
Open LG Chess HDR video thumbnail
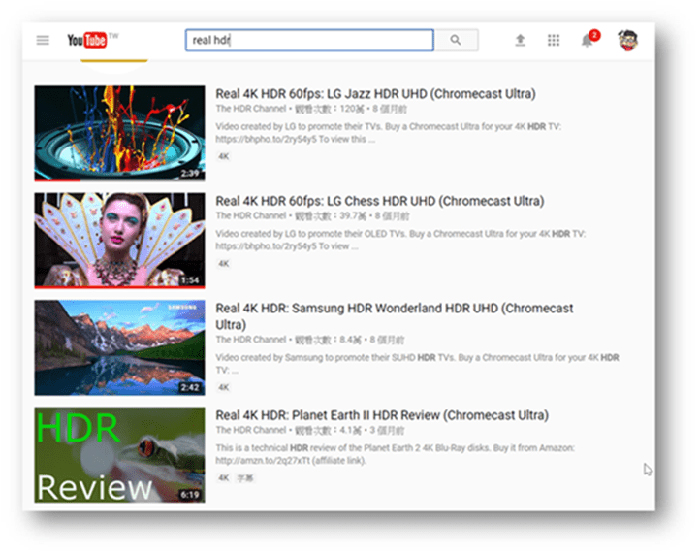[120, 240]
